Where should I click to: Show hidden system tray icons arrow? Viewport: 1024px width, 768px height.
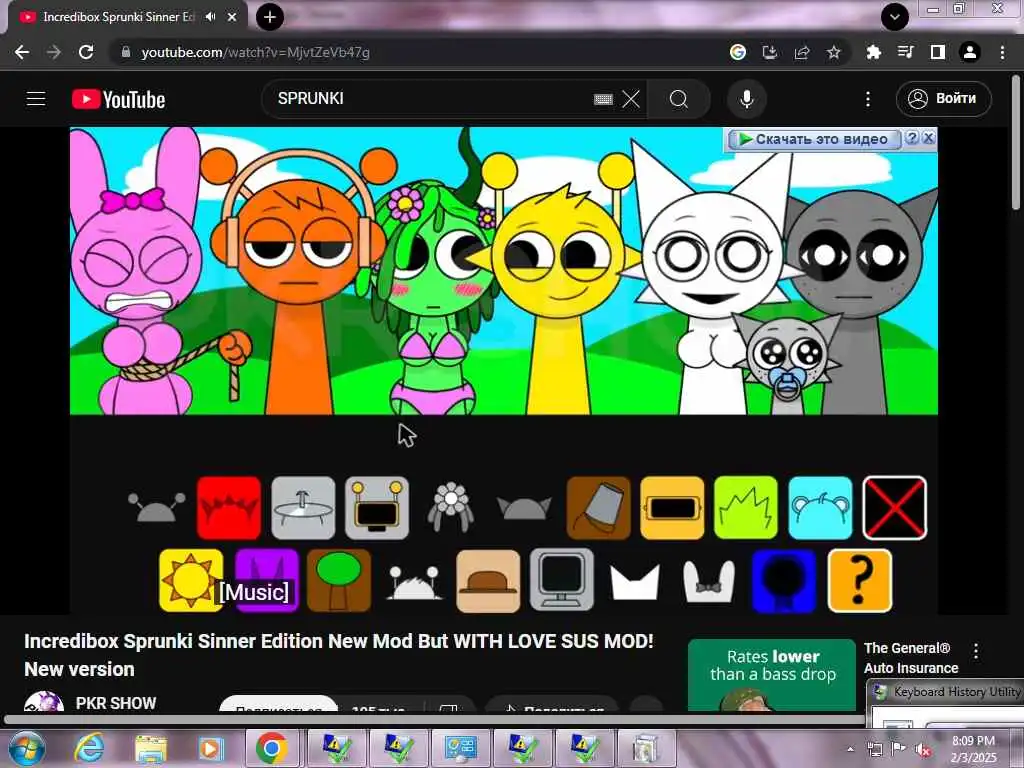[850, 749]
